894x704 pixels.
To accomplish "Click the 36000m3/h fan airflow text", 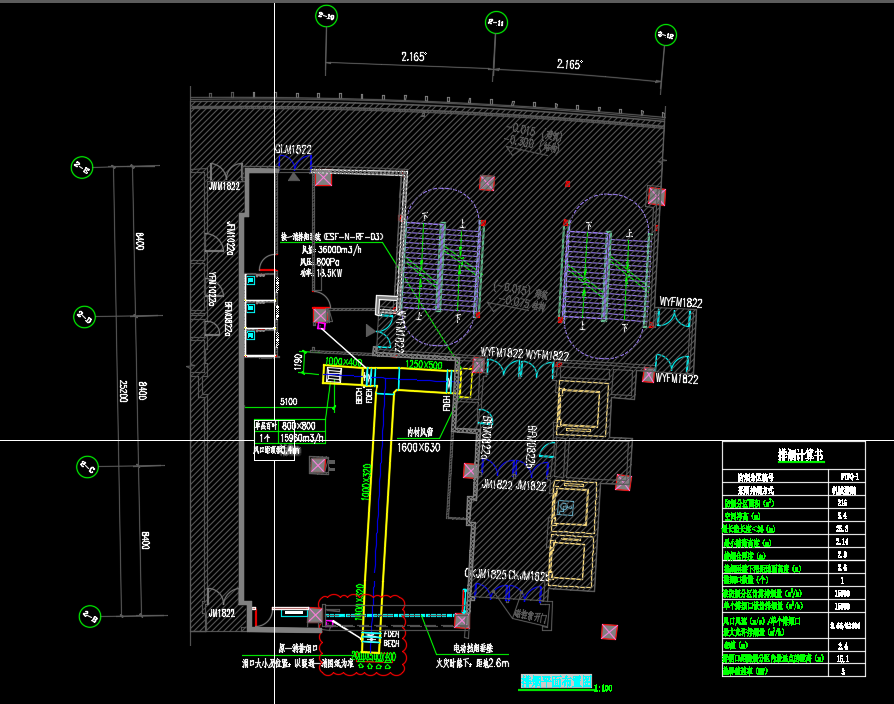I will 343,250.
